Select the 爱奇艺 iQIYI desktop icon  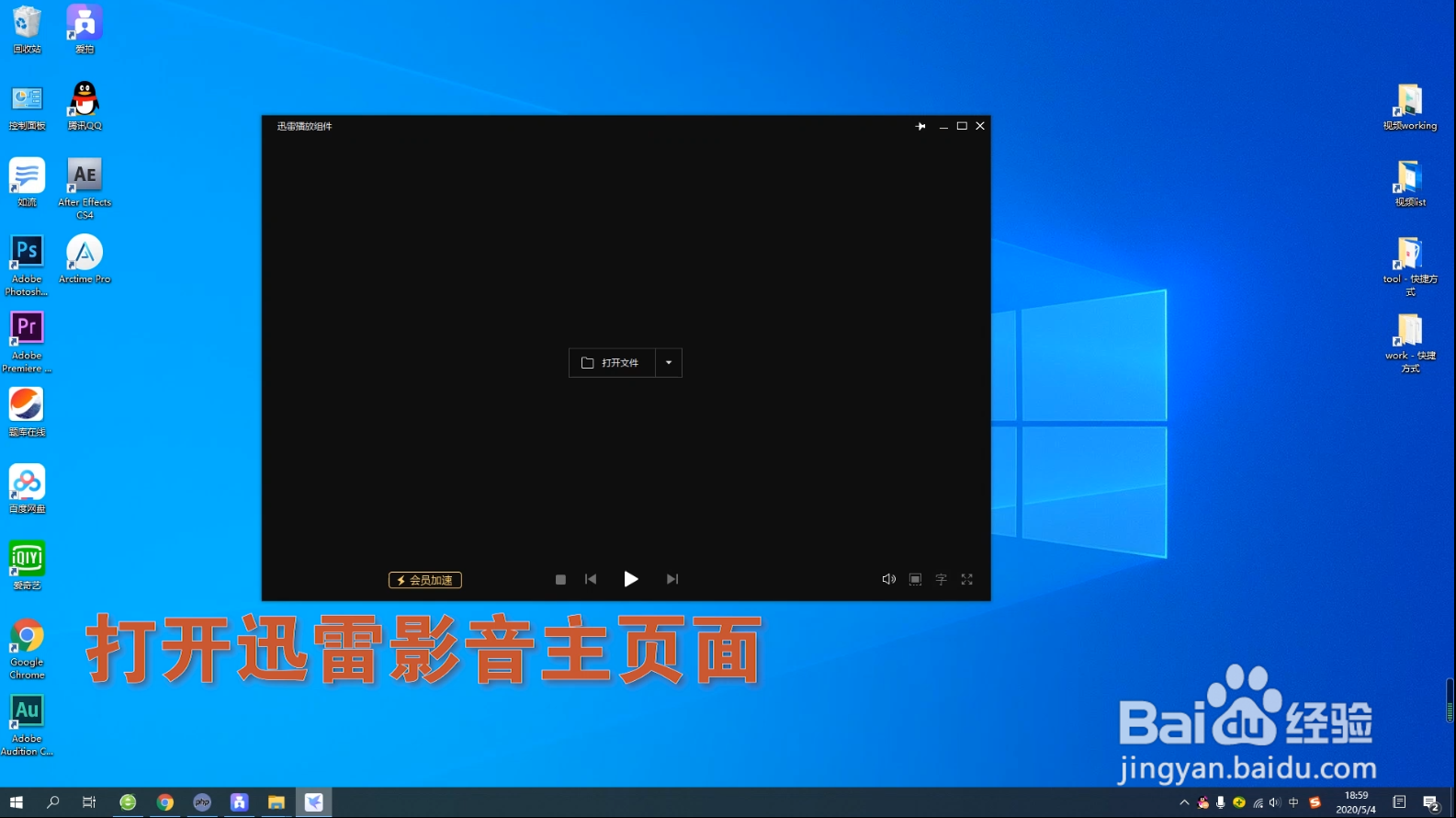[x=27, y=565]
